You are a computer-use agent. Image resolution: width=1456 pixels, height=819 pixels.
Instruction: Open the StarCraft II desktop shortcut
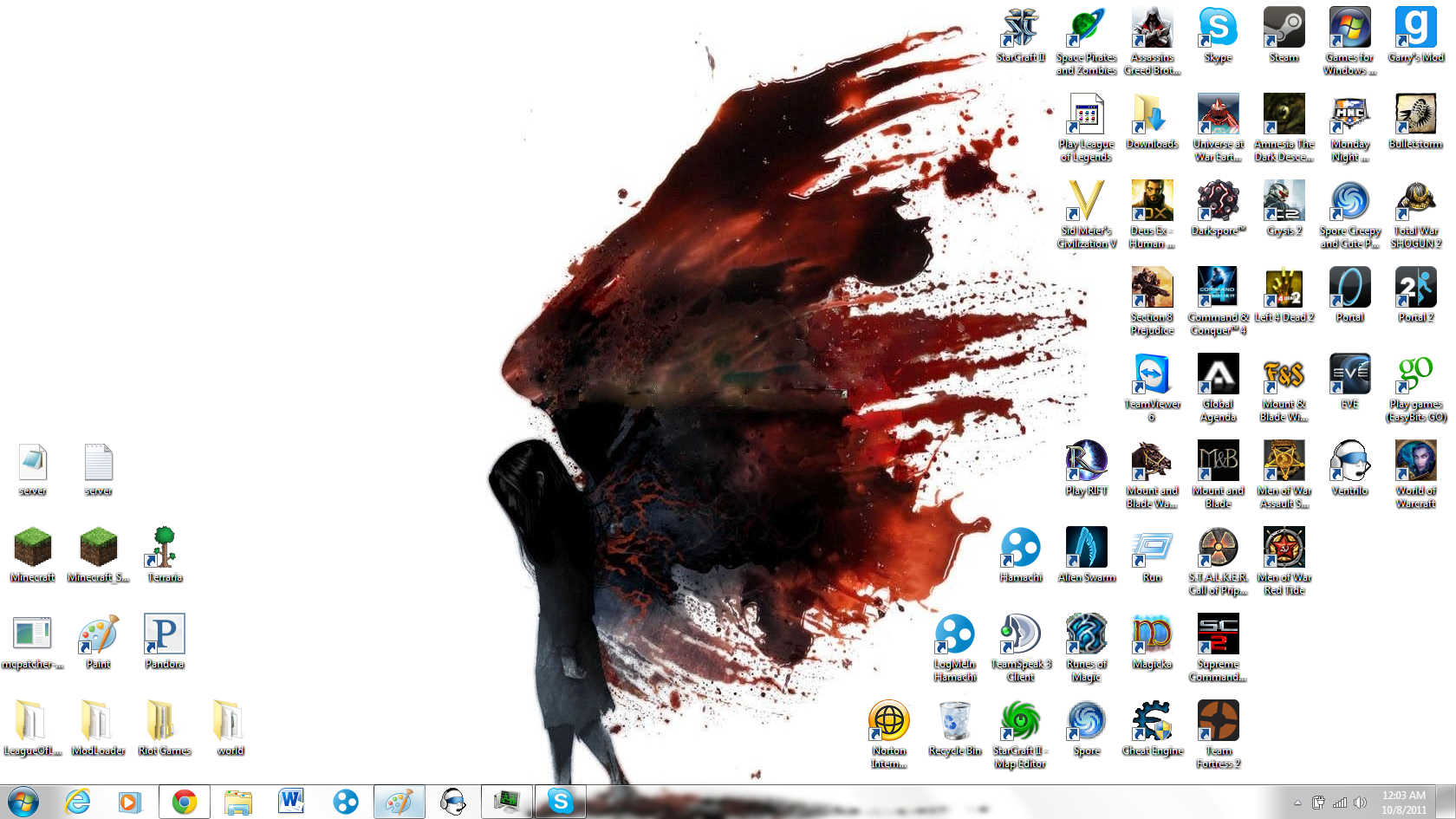[x=1020, y=36]
